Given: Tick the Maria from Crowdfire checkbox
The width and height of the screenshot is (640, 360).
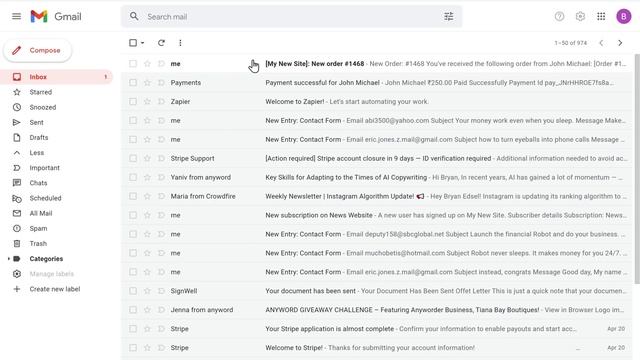Looking at the screenshot, I should tap(133, 196).
